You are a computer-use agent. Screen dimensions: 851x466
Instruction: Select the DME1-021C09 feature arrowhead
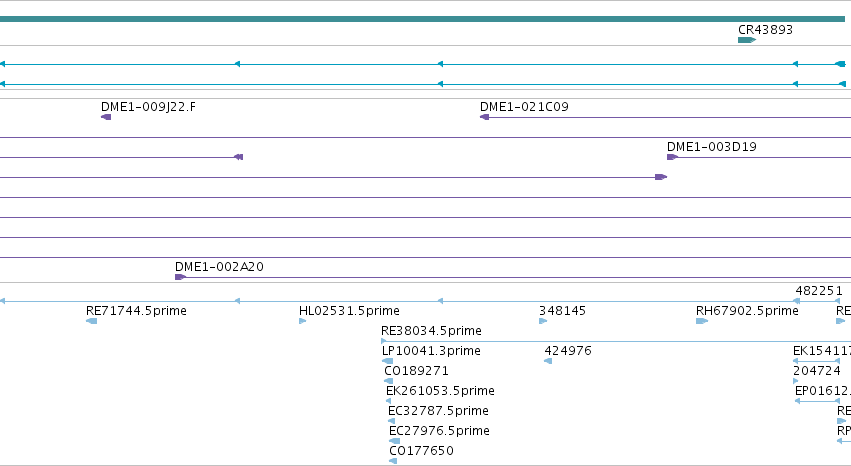[485, 117]
